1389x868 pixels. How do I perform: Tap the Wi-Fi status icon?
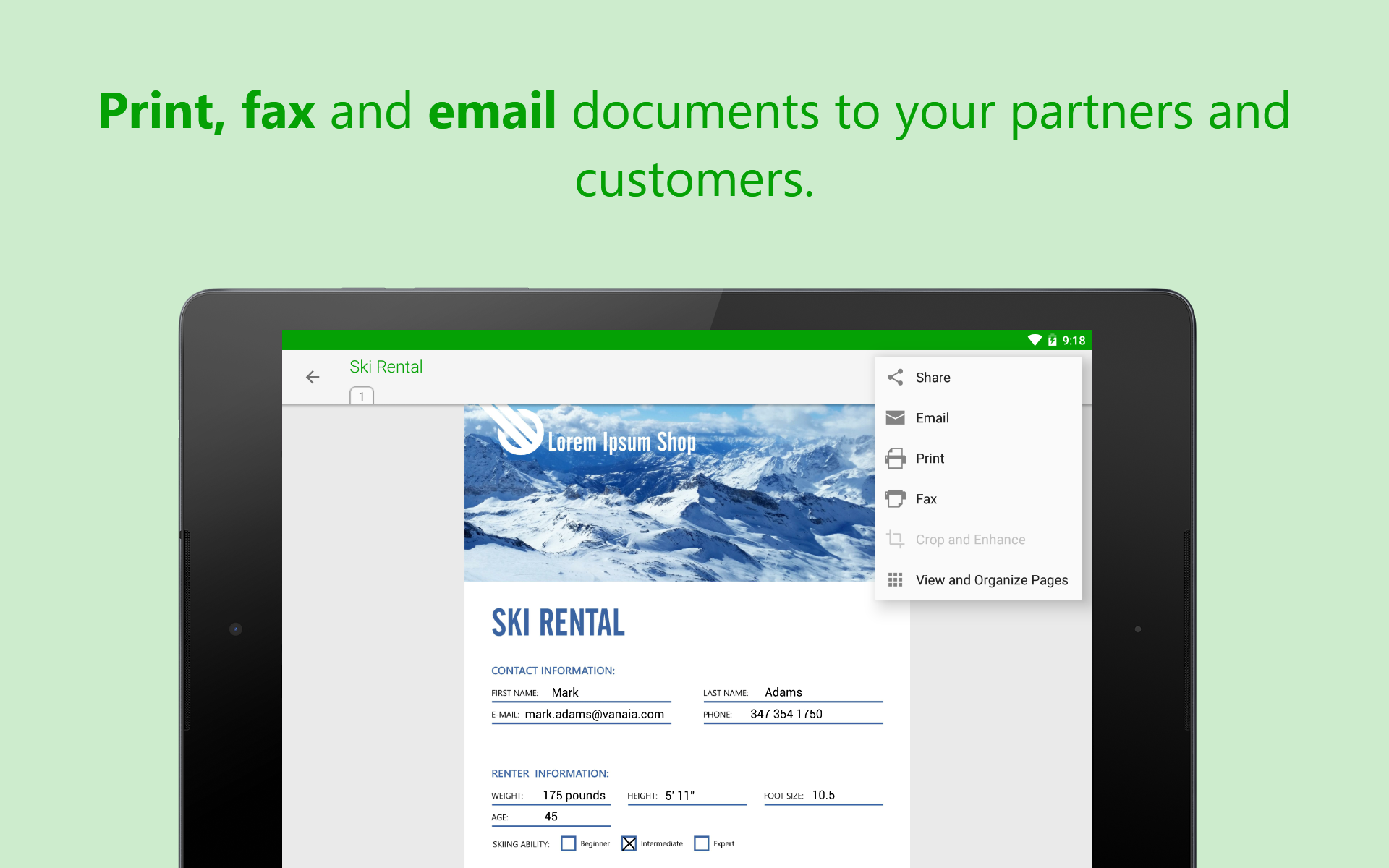coord(1035,340)
